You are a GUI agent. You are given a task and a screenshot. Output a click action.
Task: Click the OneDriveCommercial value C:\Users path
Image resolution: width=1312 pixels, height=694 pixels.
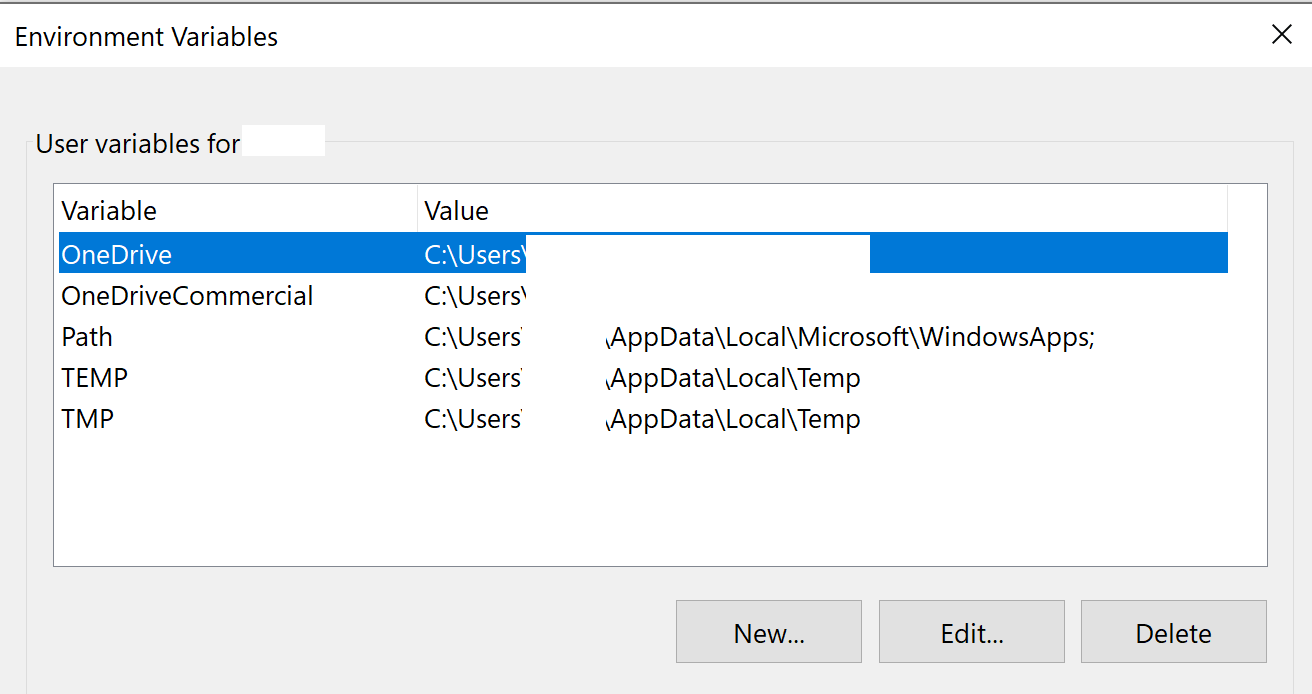474,296
